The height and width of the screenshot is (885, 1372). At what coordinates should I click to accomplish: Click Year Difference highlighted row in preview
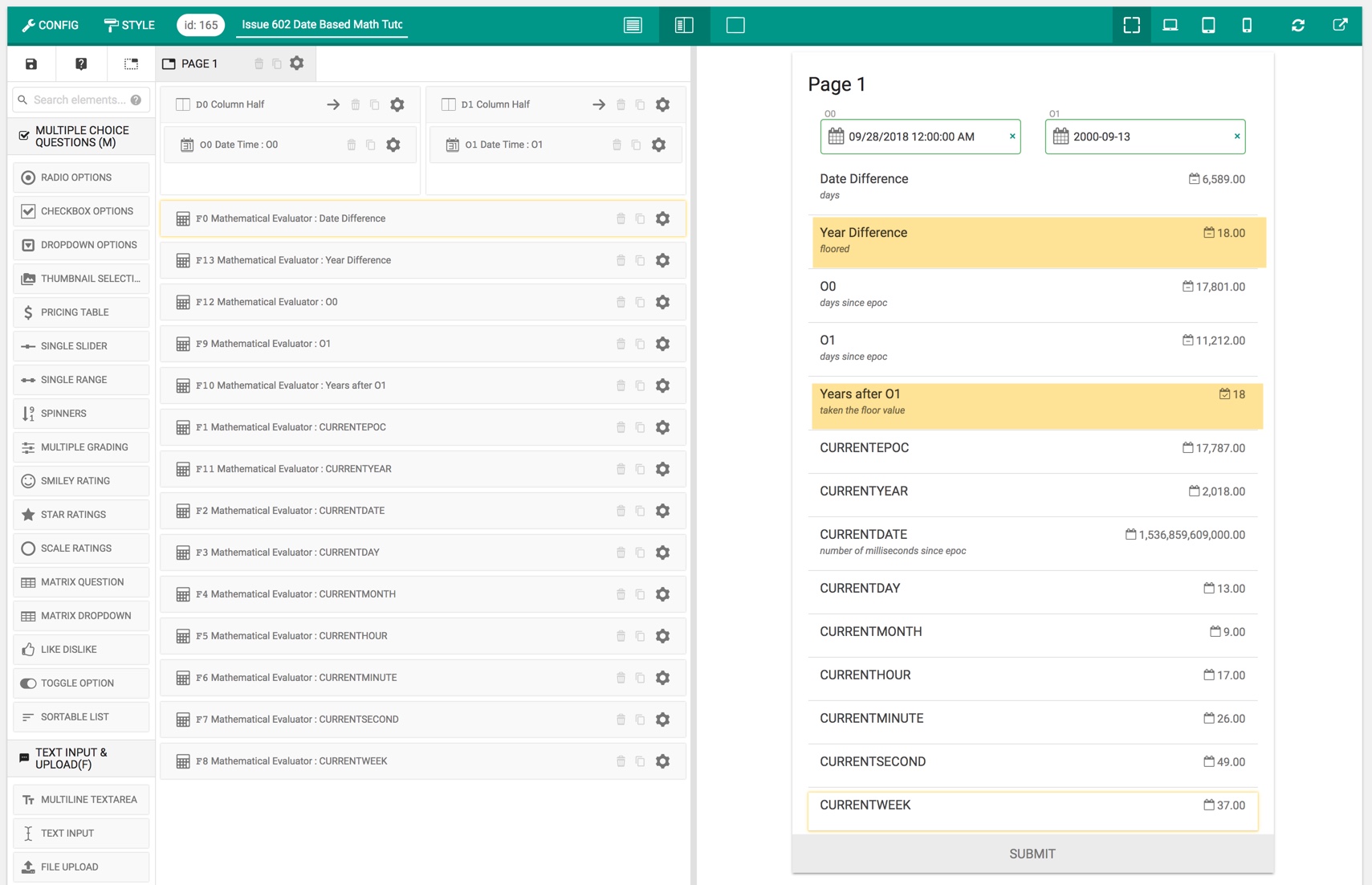click(x=1039, y=242)
